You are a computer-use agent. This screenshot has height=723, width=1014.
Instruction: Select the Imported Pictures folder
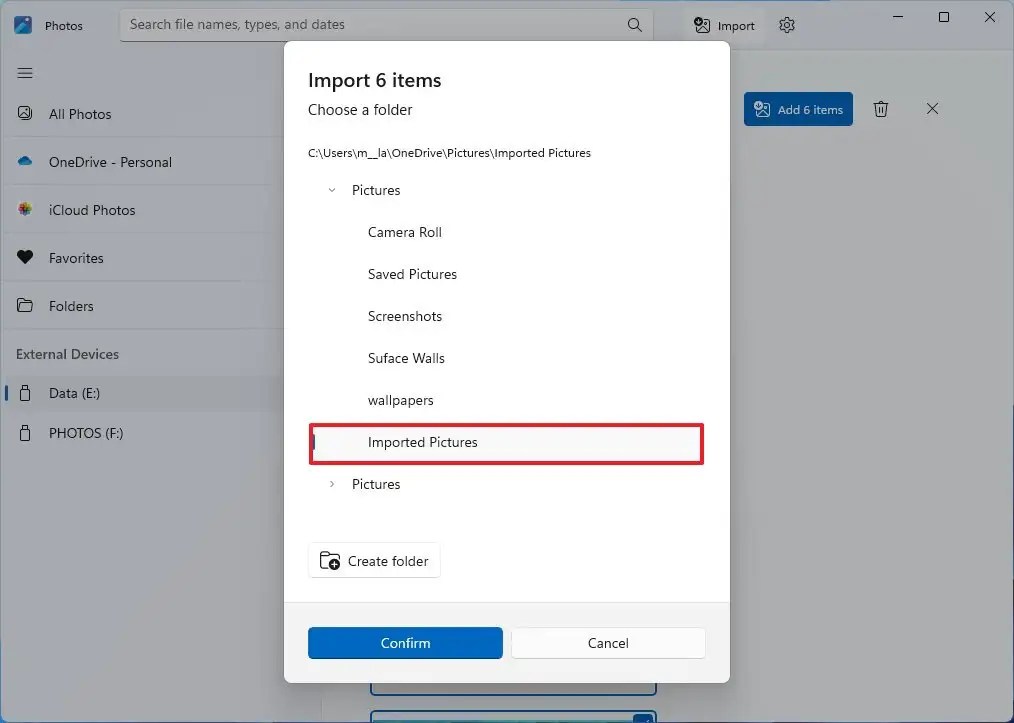(422, 442)
